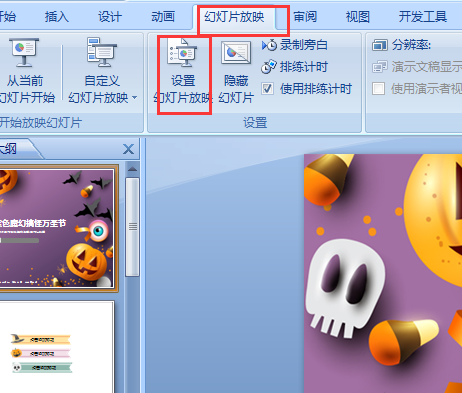Enable 使用演示者视图 checkbox

coord(378,89)
